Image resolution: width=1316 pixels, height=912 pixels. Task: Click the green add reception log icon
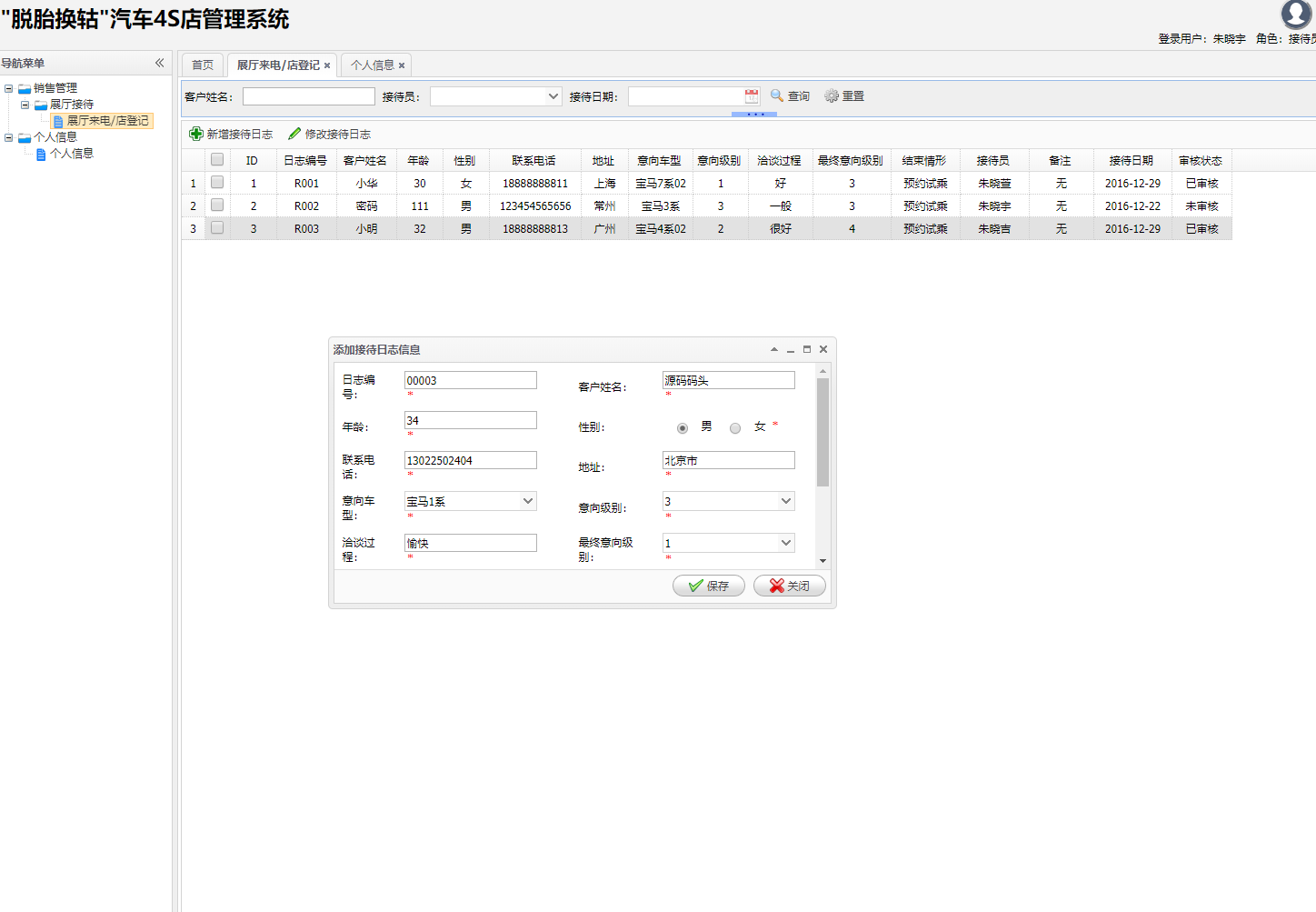(195, 134)
